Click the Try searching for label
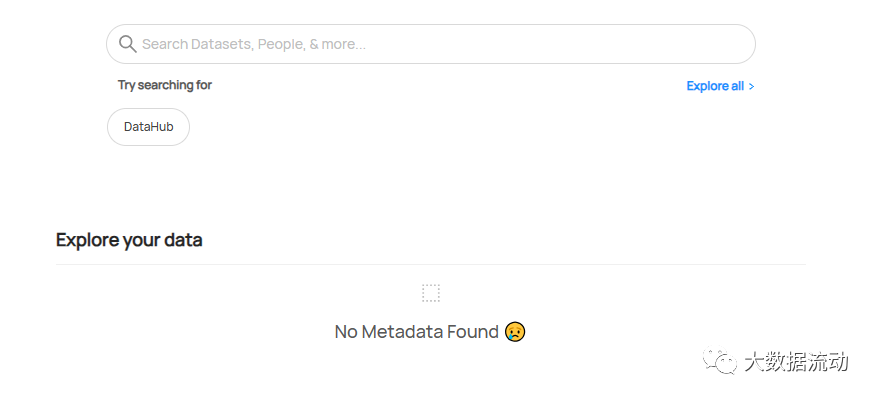Viewport: 877px width, 400px height. (165, 85)
